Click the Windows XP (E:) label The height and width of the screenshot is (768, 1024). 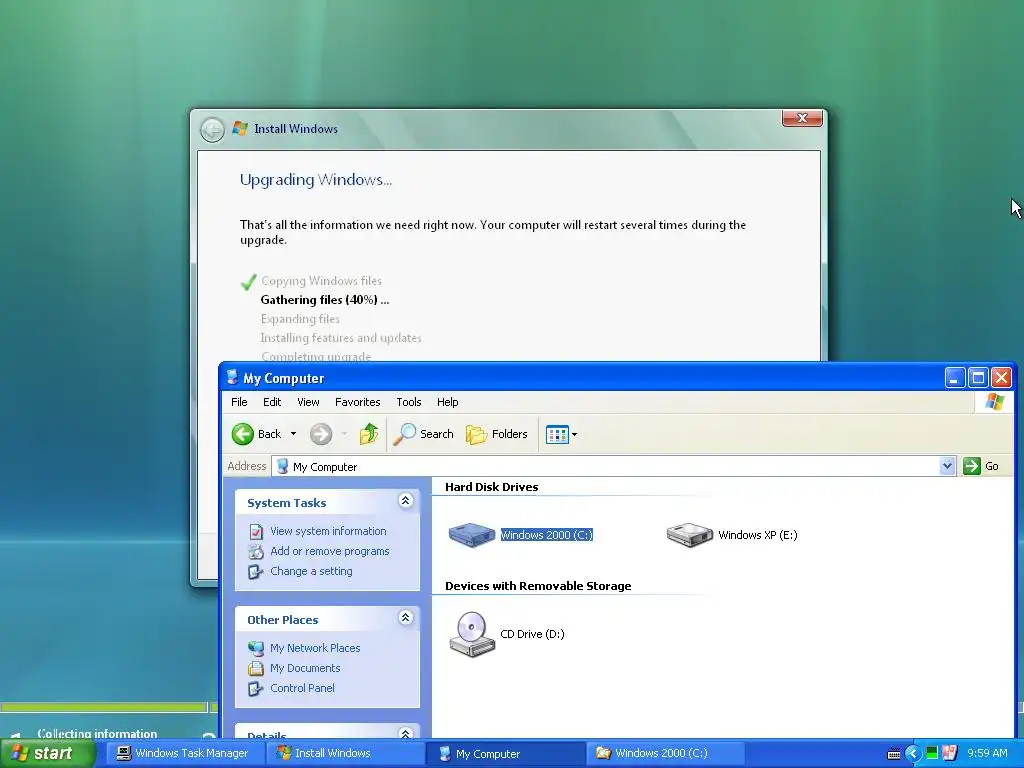(x=758, y=535)
